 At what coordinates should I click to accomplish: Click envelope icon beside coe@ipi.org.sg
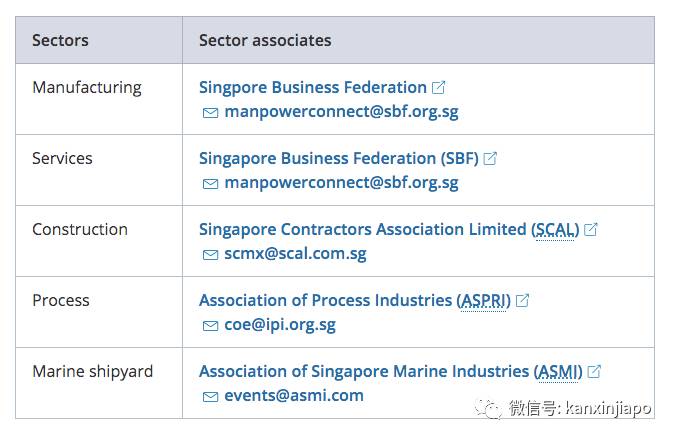(x=210, y=326)
